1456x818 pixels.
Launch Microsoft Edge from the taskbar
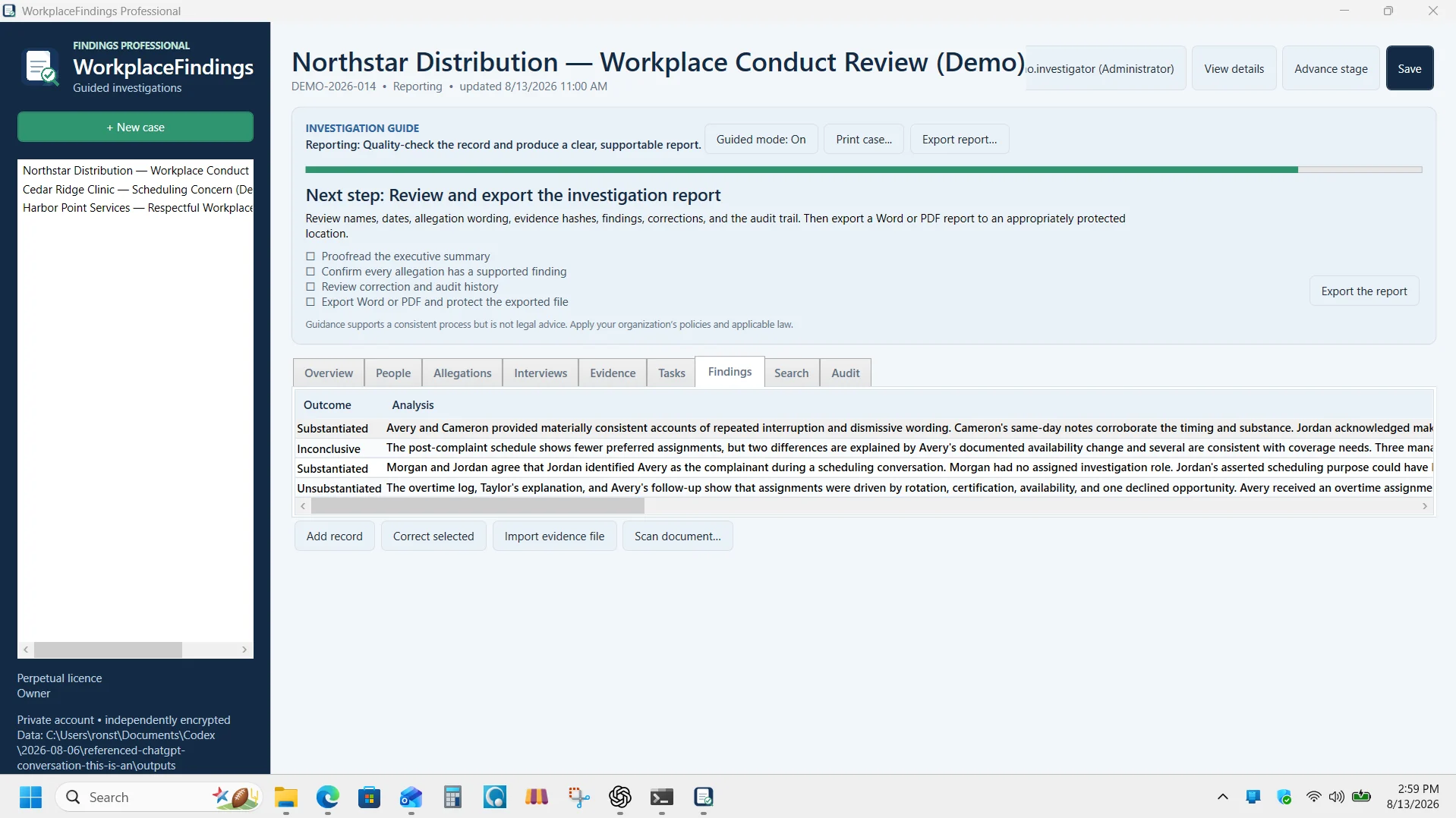coord(328,798)
